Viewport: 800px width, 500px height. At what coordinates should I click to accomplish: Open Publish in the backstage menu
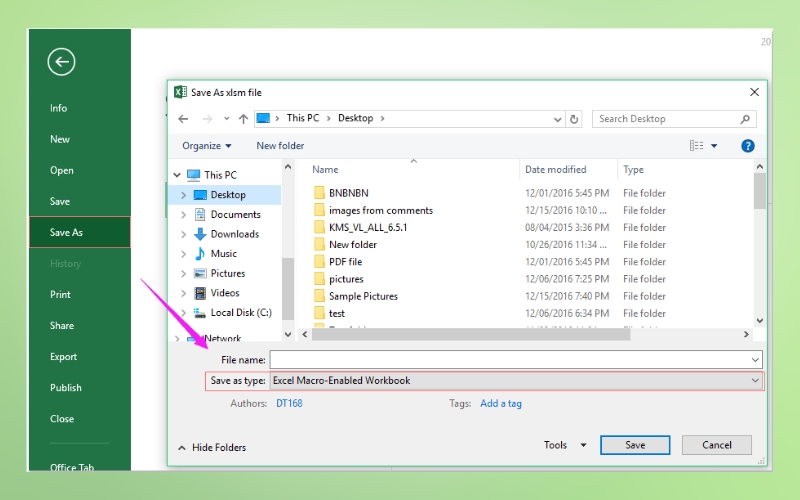[65, 388]
